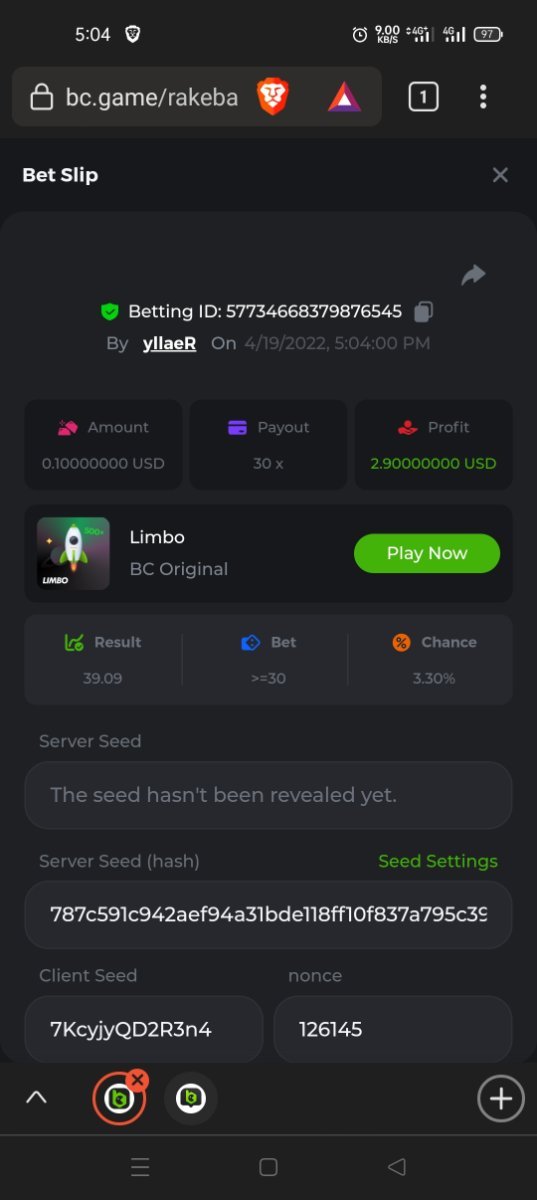Open the tab switcher showing 1
The image size is (537, 1200).
coord(423,97)
